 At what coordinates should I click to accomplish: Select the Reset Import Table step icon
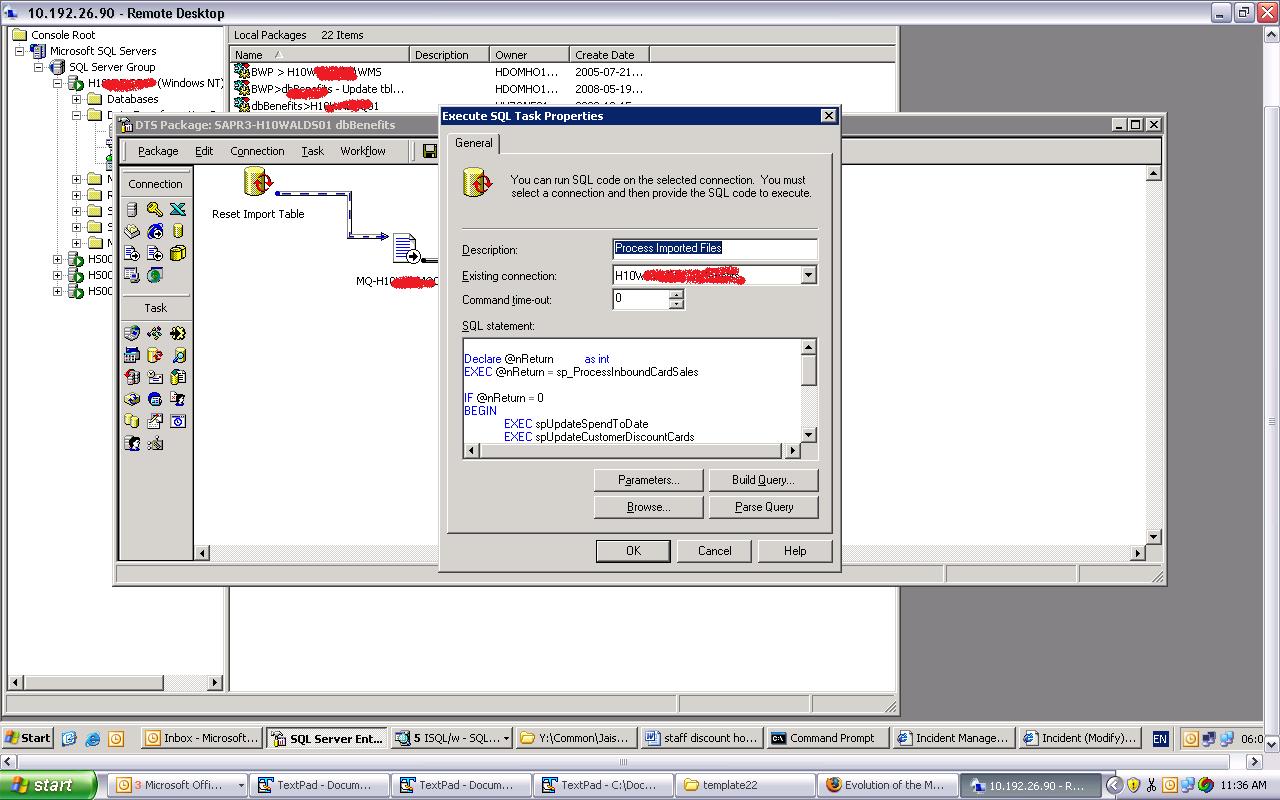point(258,183)
